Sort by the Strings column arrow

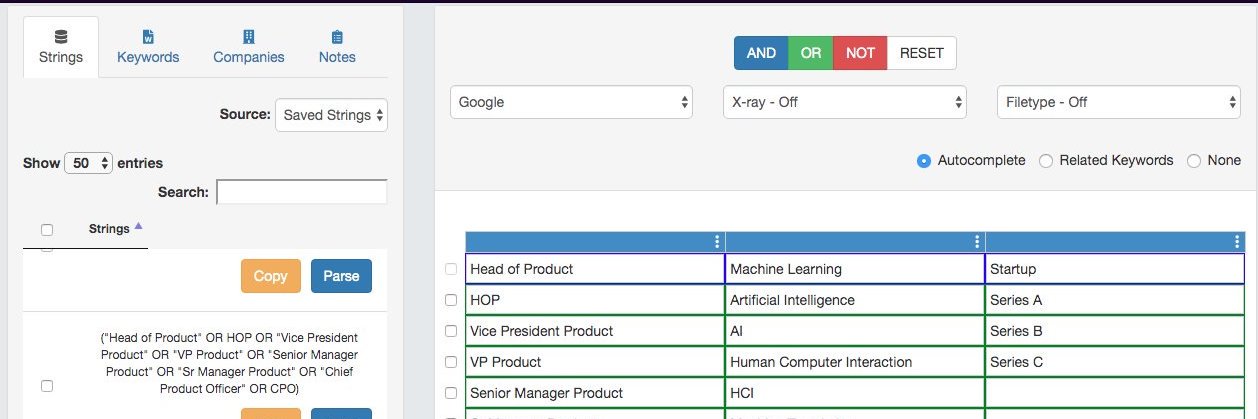138,226
